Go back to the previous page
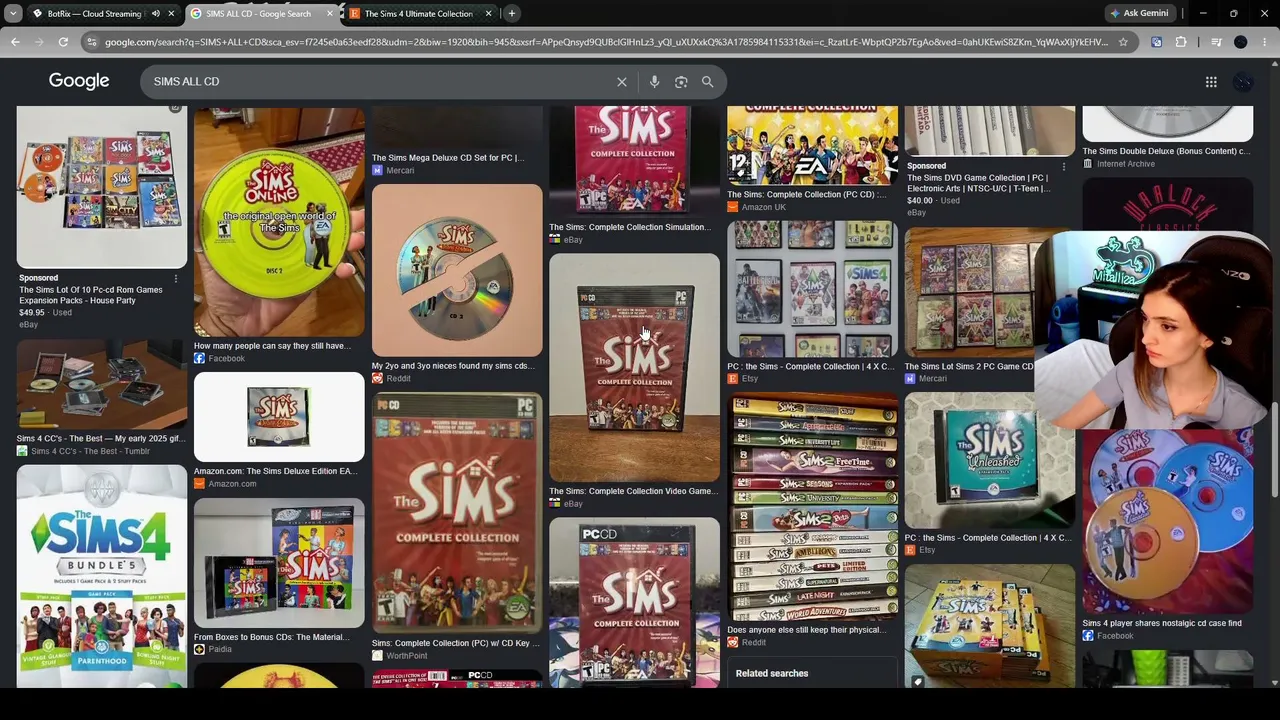The width and height of the screenshot is (1280, 720). pyautogui.click(x=15, y=42)
